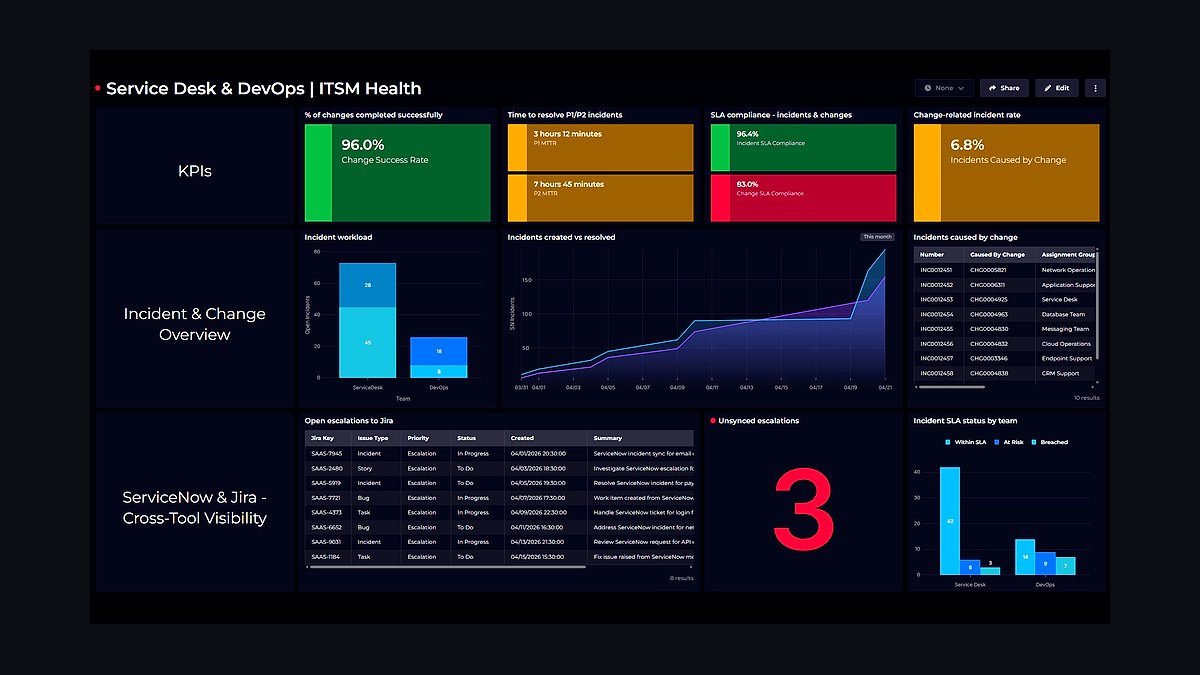Click the Cloud Operations assignment group cell
Screen dimensions: 1200x675
tap(1066, 343)
